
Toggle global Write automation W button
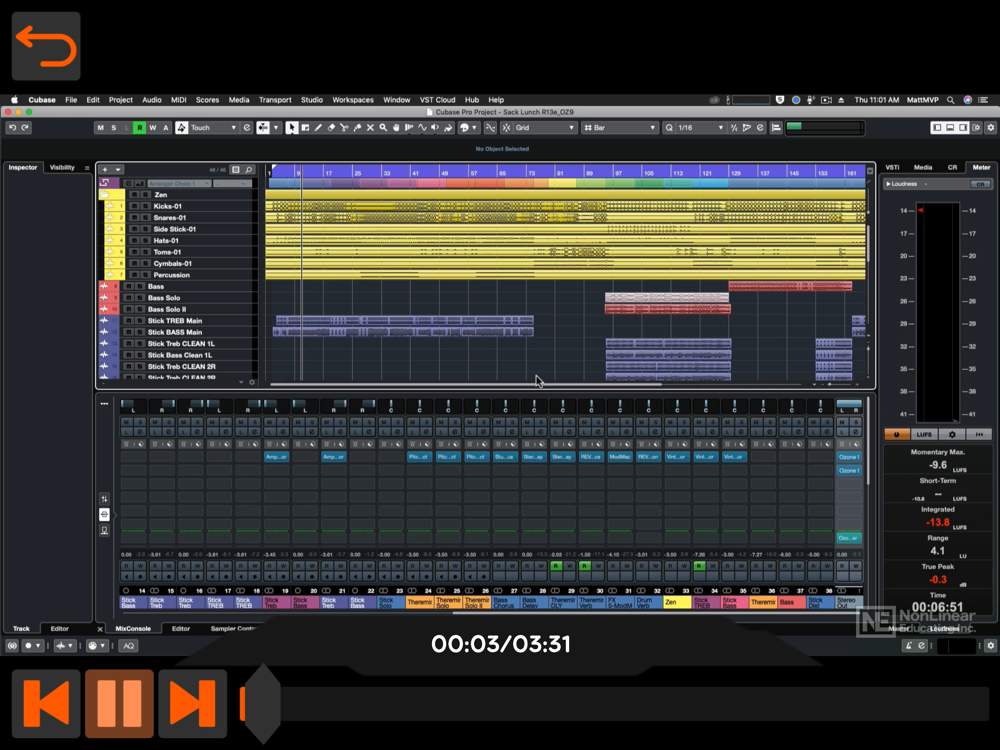(152, 128)
